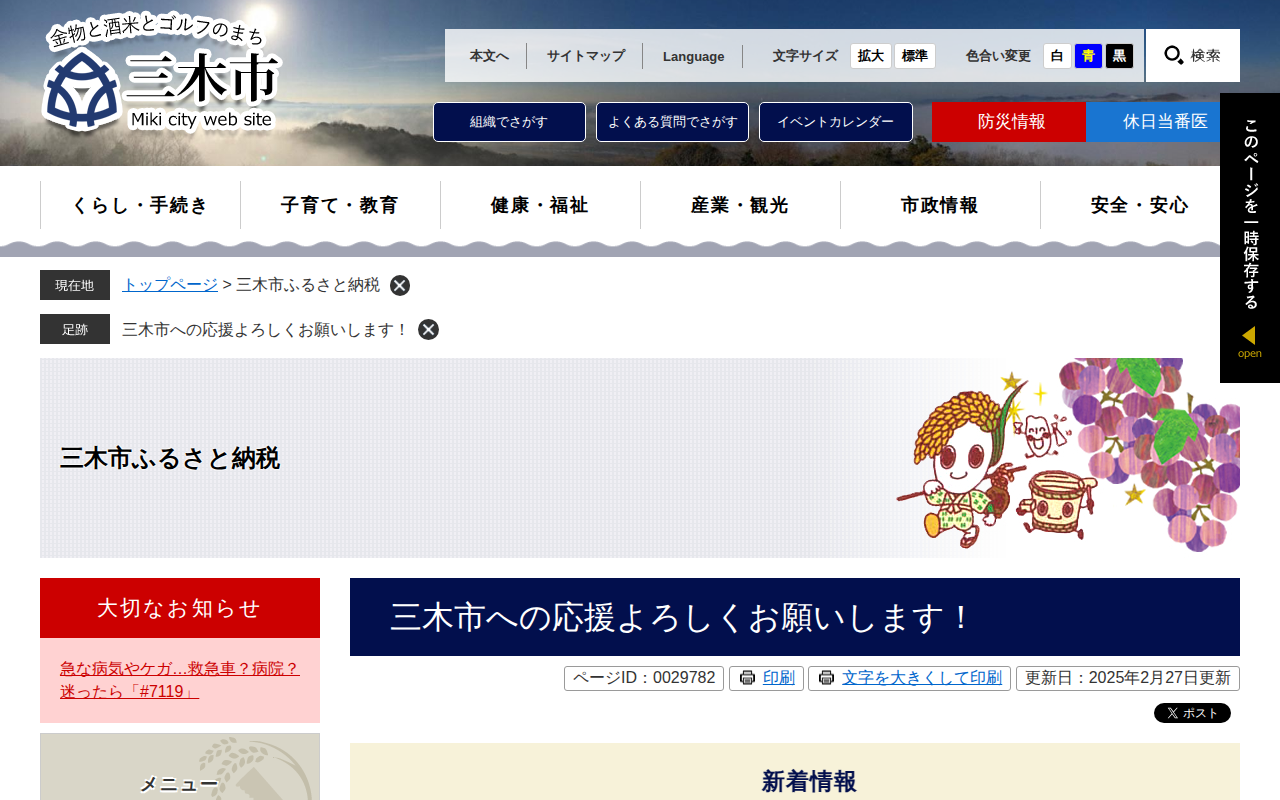Jump to main content via 本文へ
Image resolution: width=1280 pixels, height=800 pixels.
click(489, 56)
